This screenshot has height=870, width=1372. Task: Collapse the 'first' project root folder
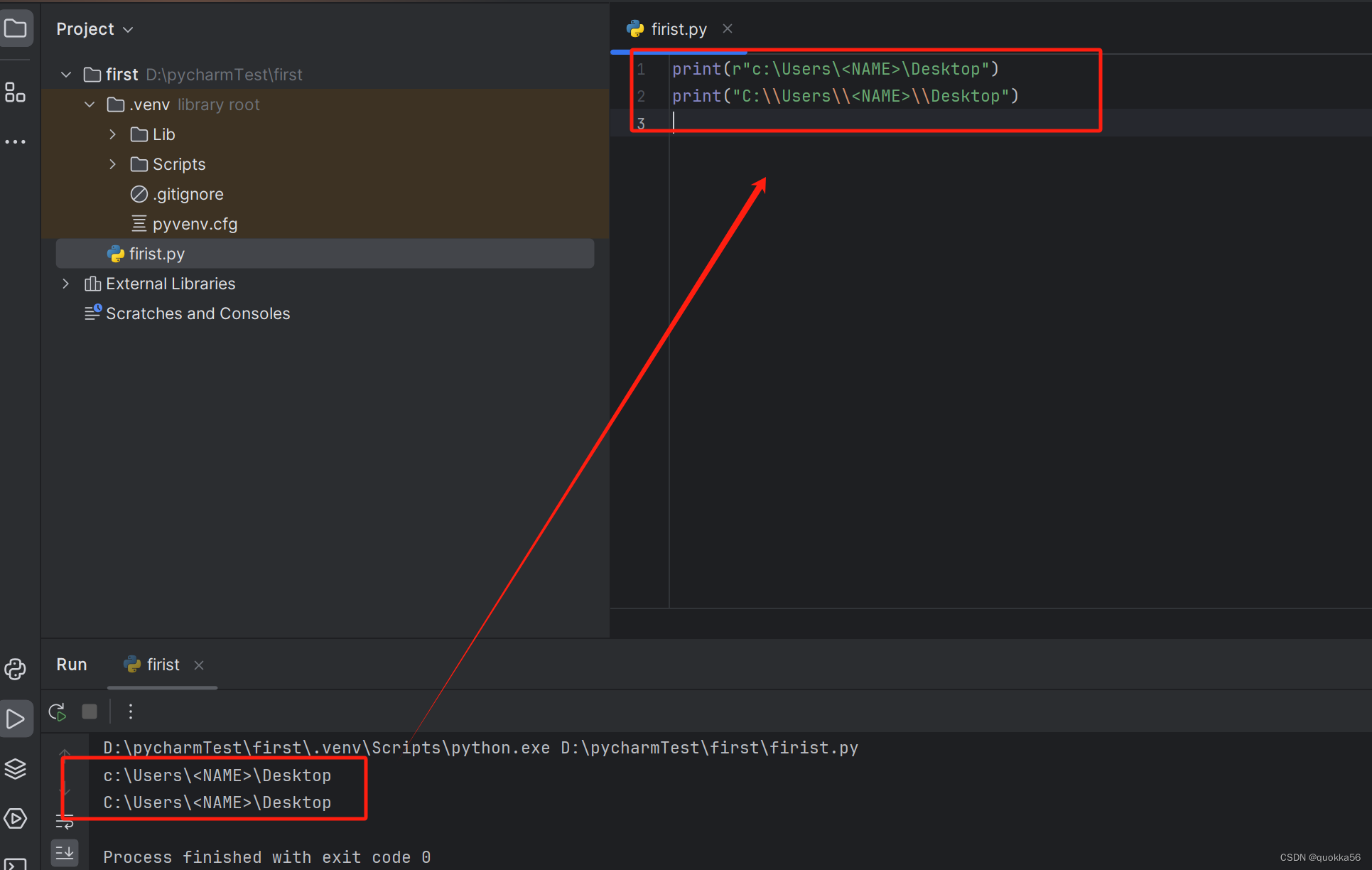(66, 74)
